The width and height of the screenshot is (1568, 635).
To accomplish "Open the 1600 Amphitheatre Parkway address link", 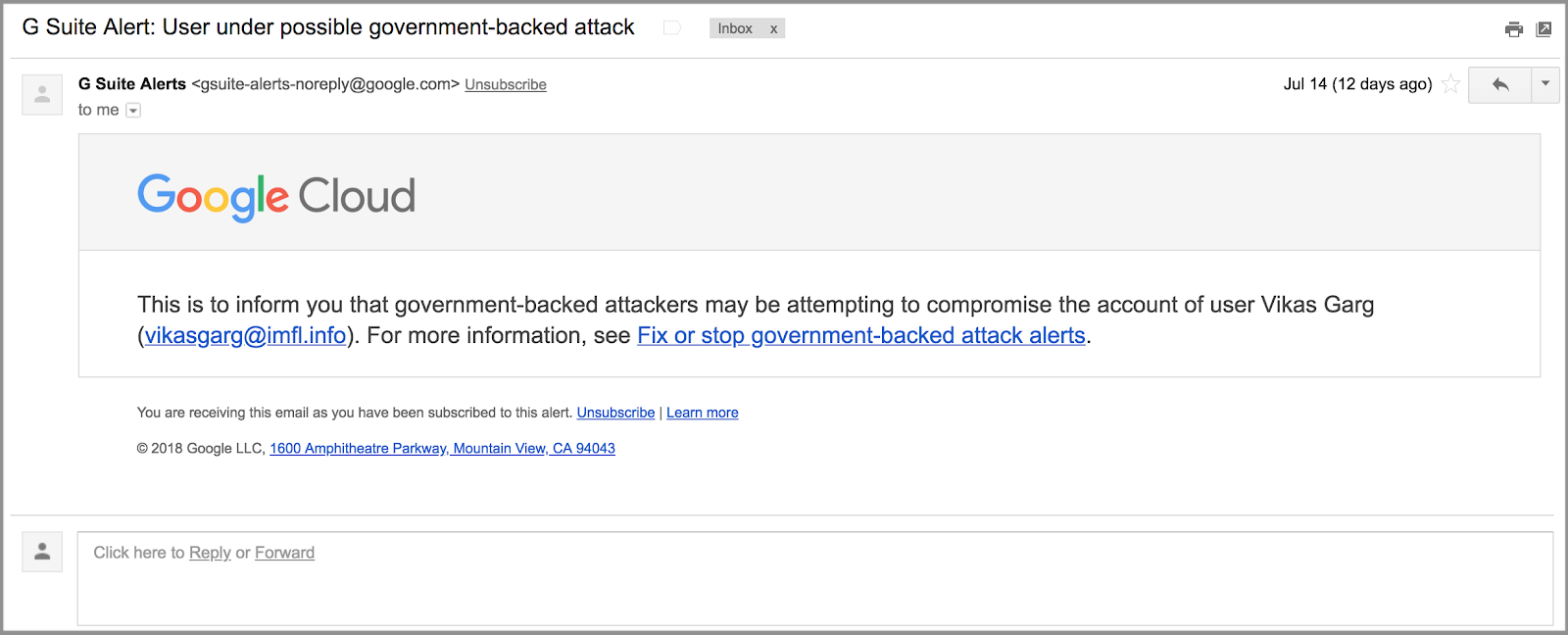I will coord(442,448).
